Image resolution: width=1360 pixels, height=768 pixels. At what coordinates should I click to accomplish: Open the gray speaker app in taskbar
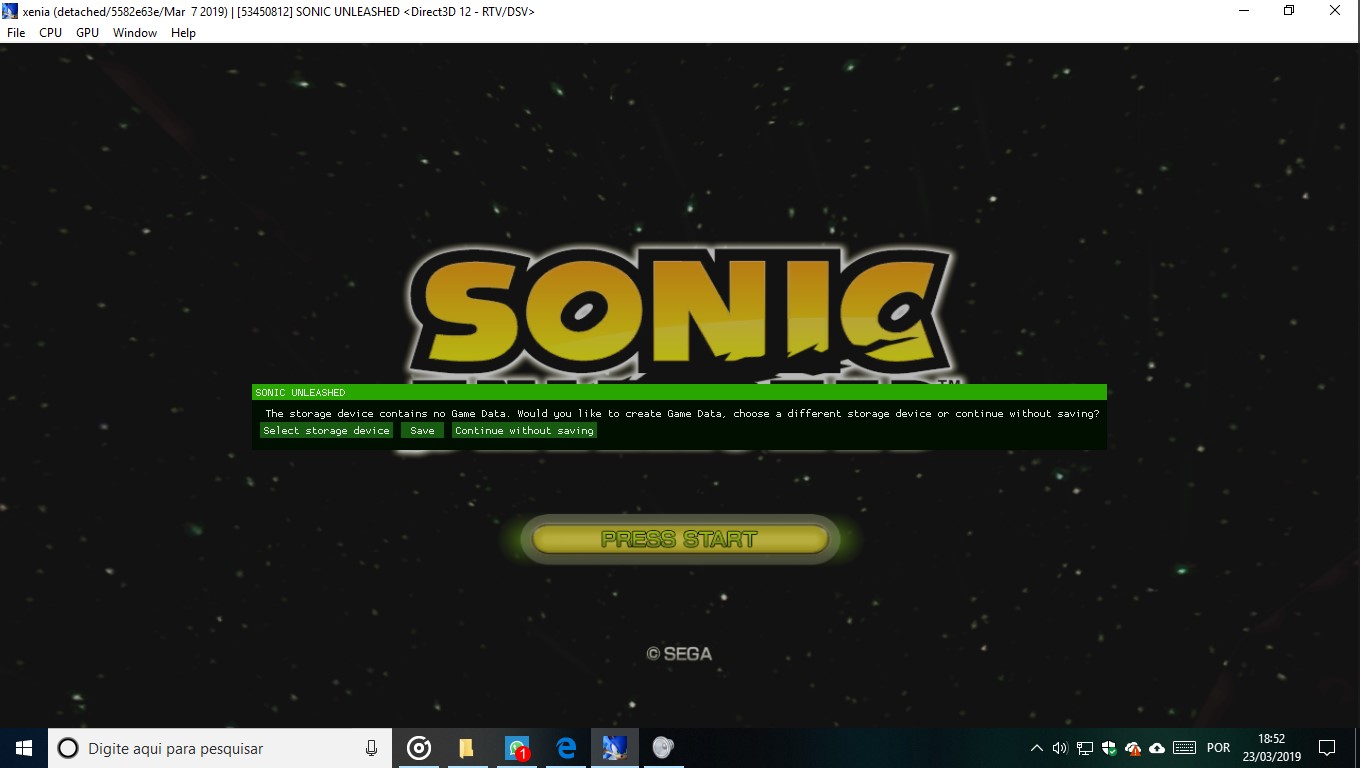pyautogui.click(x=662, y=748)
